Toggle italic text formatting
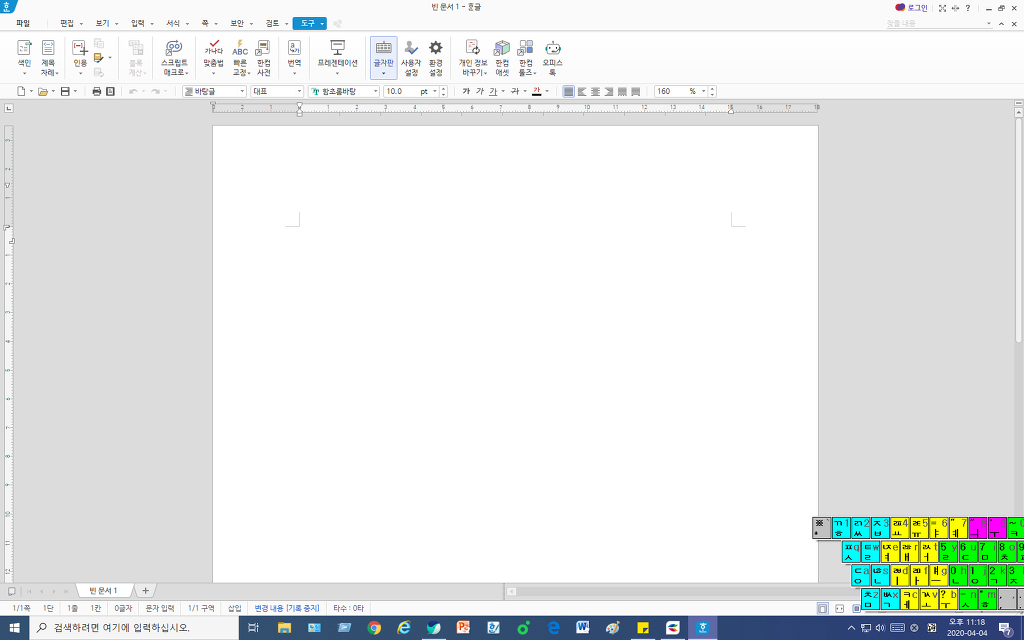Screen dimensions: 1024x640 (x=480, y=91)
